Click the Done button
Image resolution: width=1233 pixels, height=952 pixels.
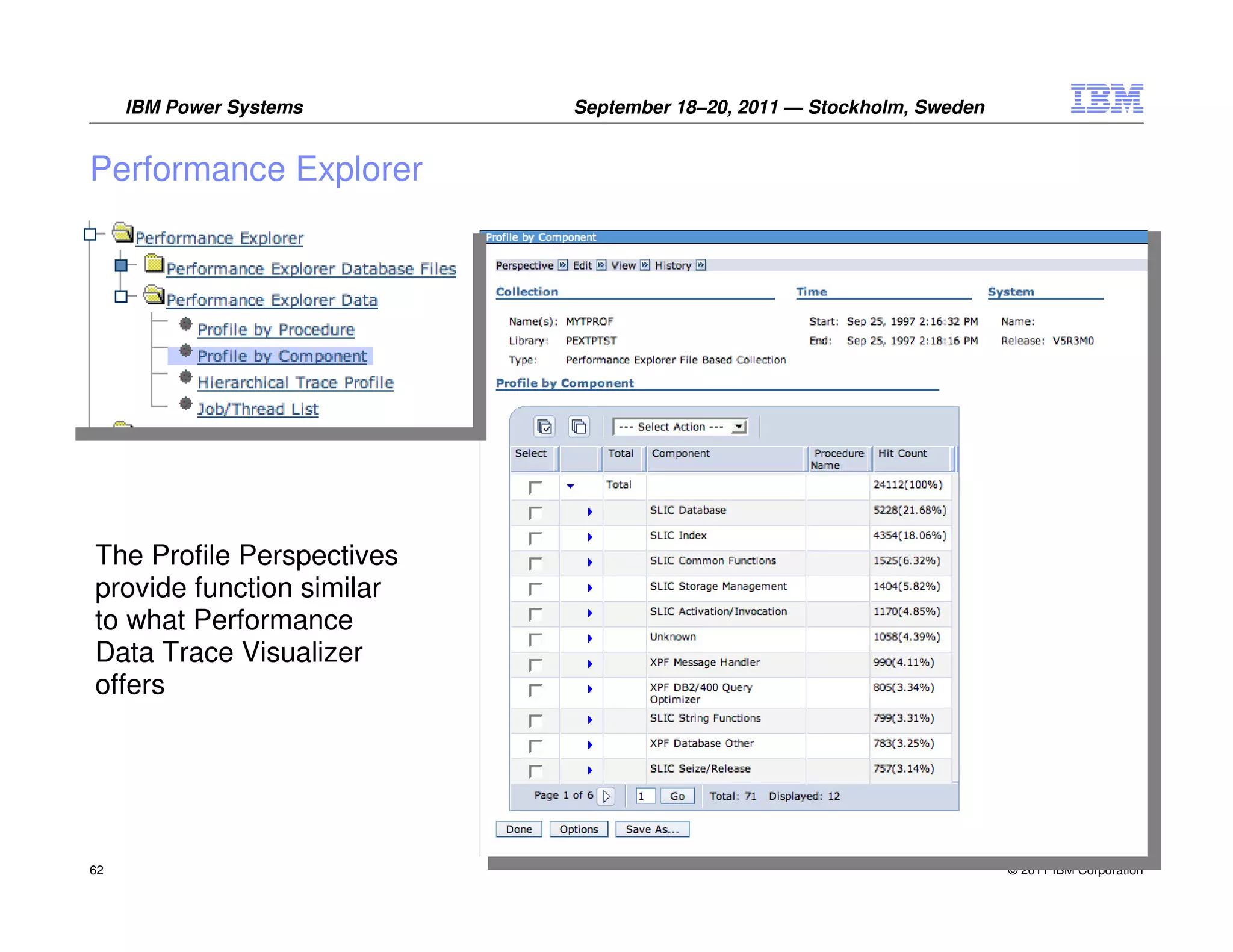point(519,829)
